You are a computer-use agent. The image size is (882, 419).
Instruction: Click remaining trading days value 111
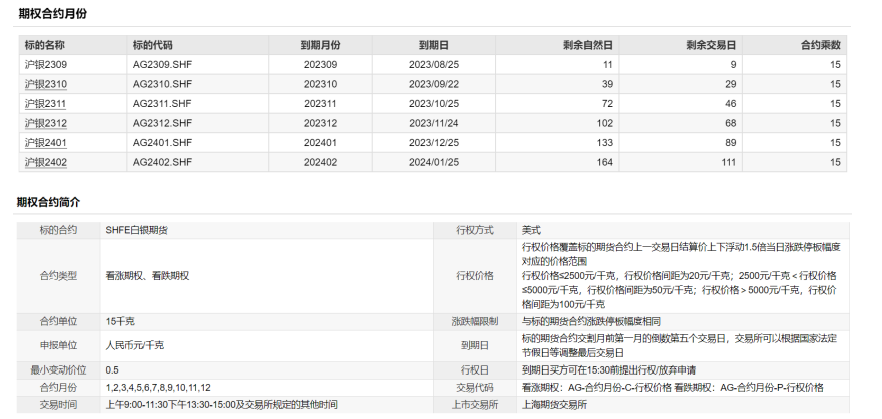(728, 163)
